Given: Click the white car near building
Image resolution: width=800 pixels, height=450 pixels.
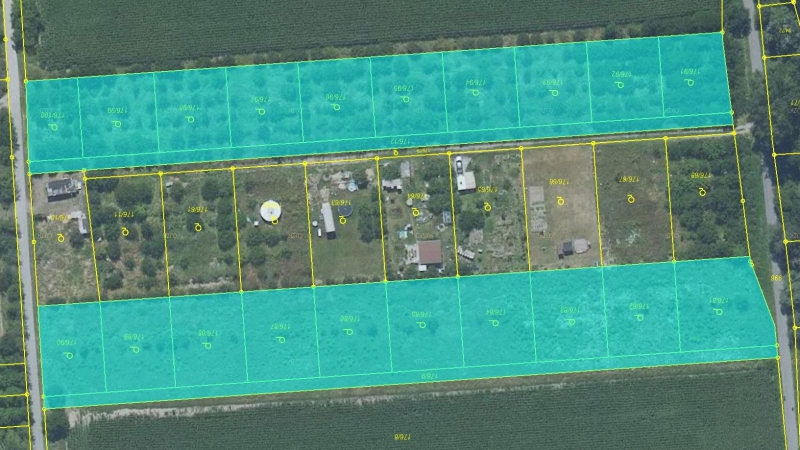Looking at the screenshot, I should pyautogui.click(x=459, y=164).
